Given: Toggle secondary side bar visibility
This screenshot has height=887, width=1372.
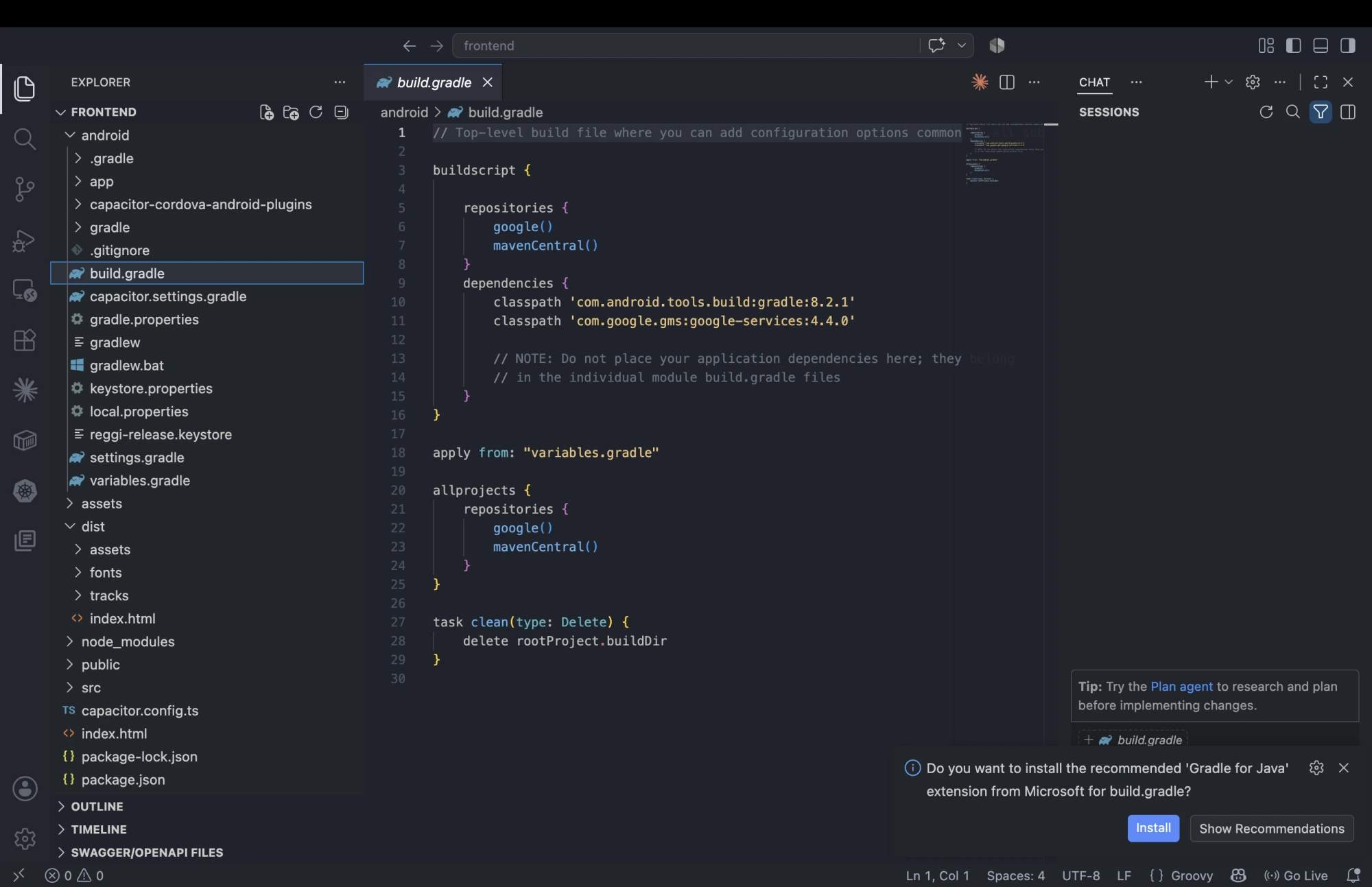Looking at the screenshot, I should 1348,45.
